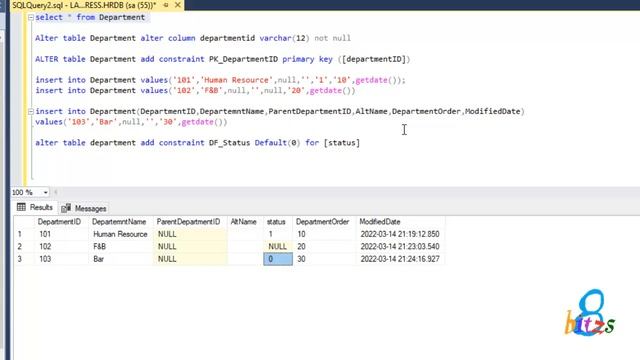This screenshot has height=360, width=640.
Task: Select row 1 header in results grid
Action: coord(24,234)
